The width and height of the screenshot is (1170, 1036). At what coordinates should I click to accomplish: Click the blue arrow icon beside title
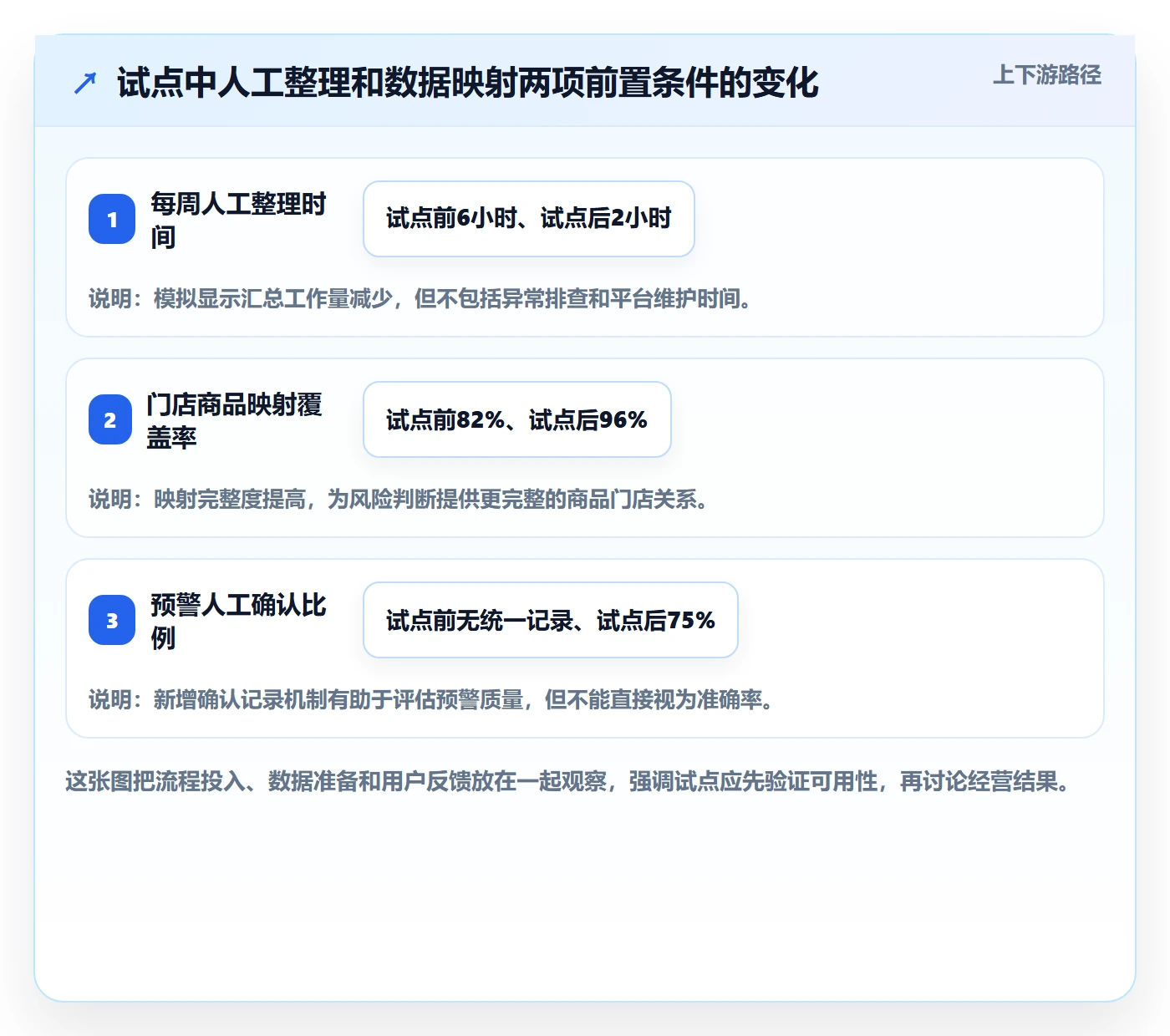click(85, 83)
